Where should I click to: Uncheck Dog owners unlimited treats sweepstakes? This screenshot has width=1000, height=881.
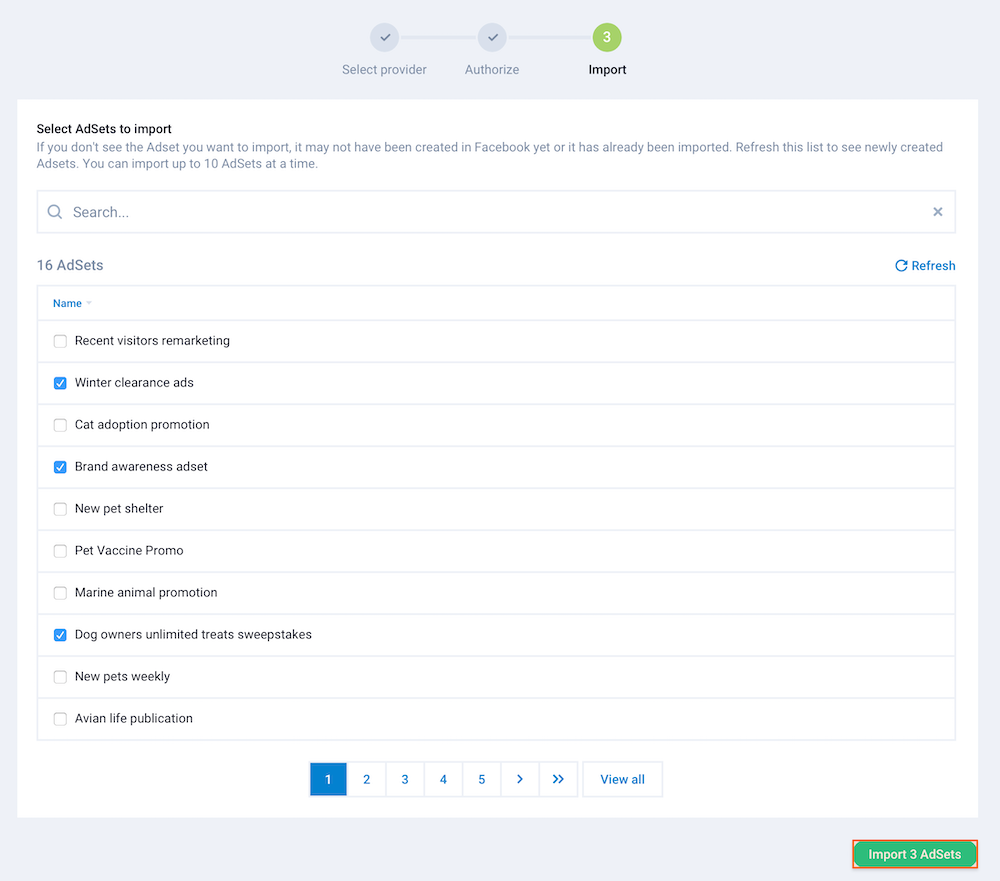60,635
